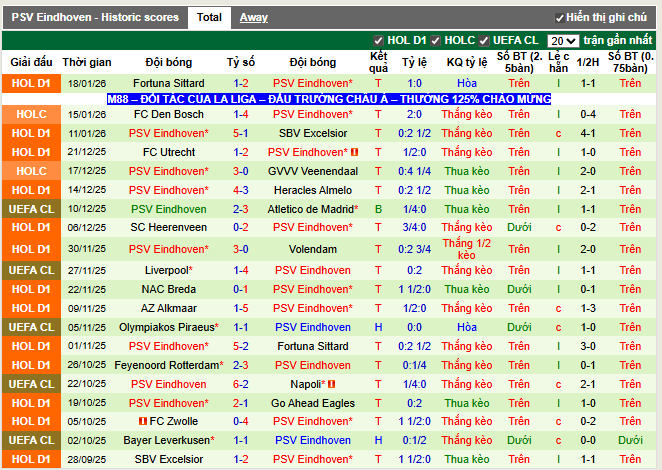Click the Số BT (2.5bàn) column header
The height and width of the screenshot is (470, 662).
point(519,62)
